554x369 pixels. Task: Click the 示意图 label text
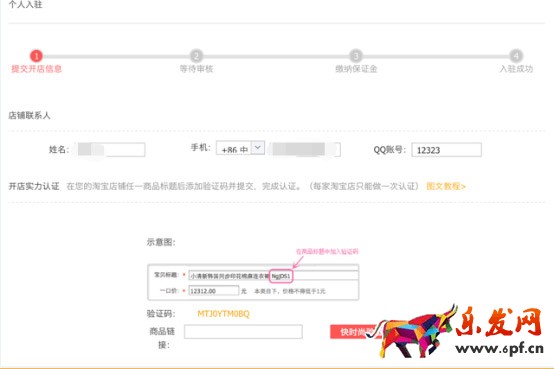click(161, 242)
